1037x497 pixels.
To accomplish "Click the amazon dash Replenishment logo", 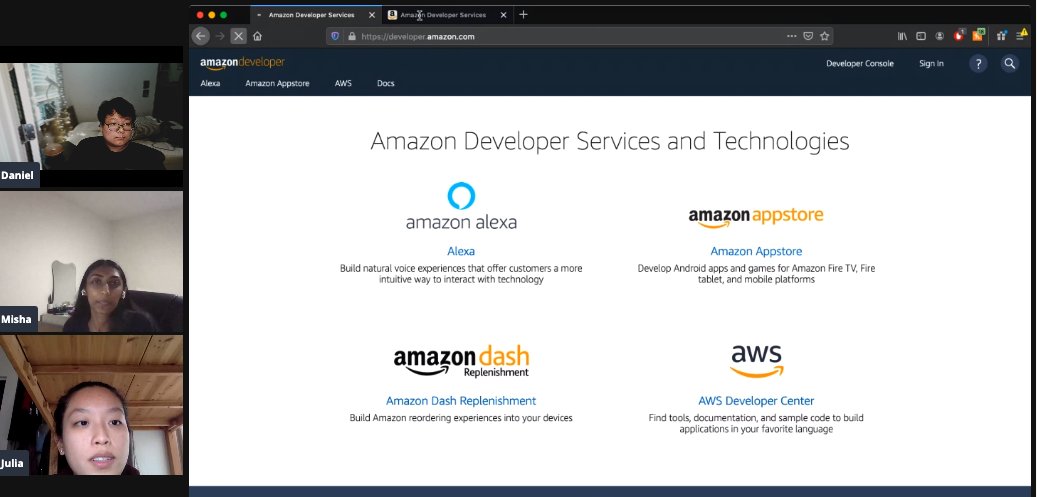I will (461, 361).
